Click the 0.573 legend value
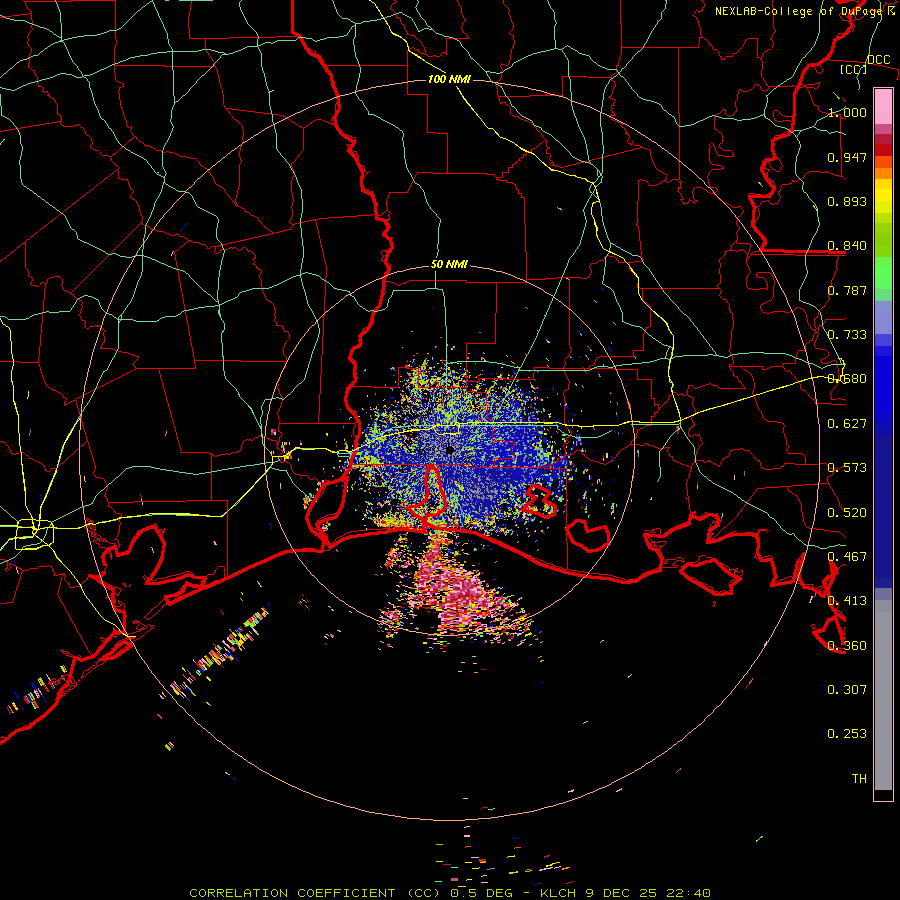This screenshot has height=900, width=900. (847, 468)
